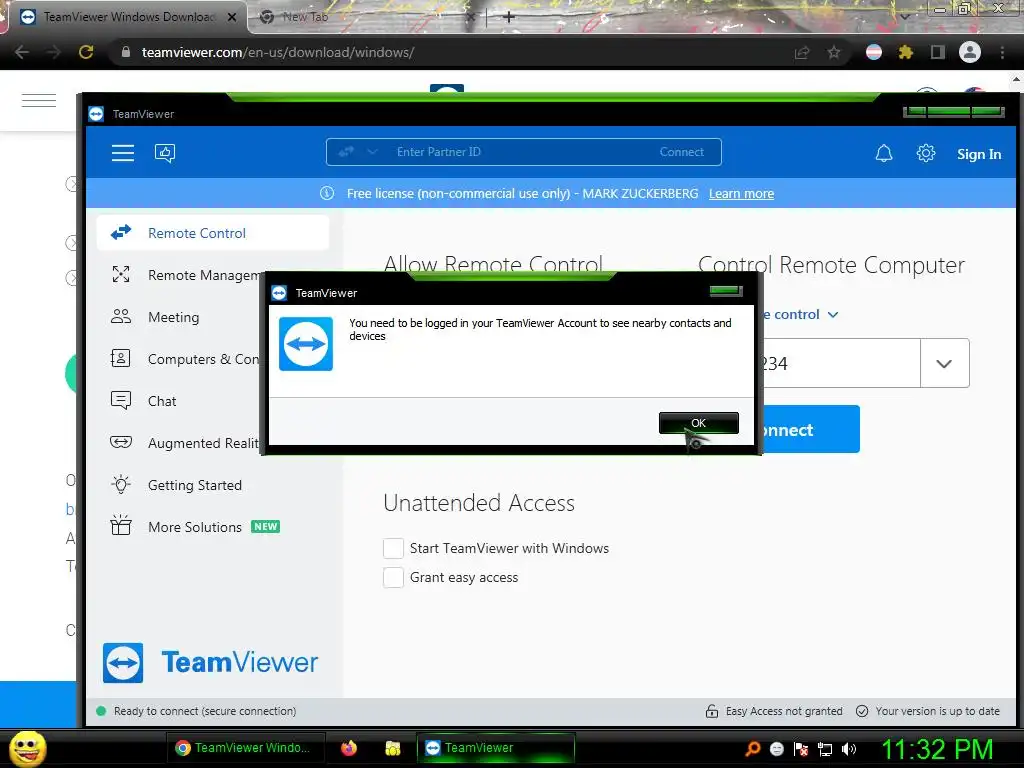1024x768 pixels.
Task: Open the file explorer taskbar icon
Action: click(392, 748)
